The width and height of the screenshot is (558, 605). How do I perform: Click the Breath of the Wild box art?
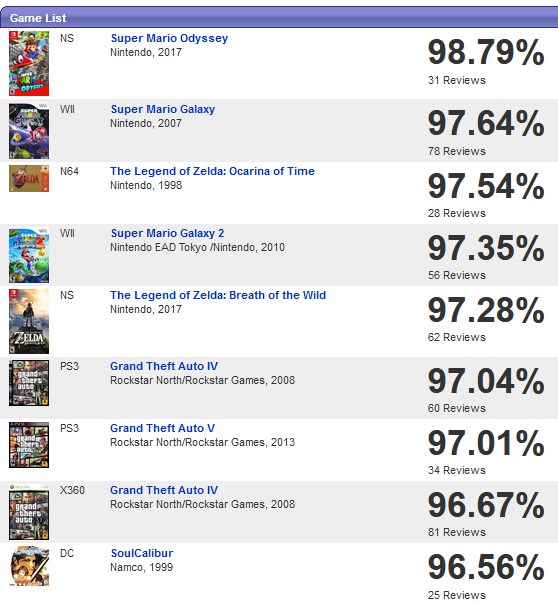(29, 321)
